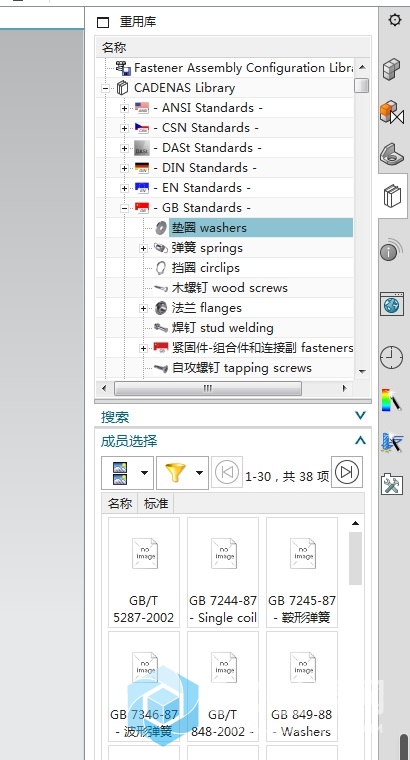Collapse the GB Standards node
This screenshot has height=760, width=410.
(125, 208)
